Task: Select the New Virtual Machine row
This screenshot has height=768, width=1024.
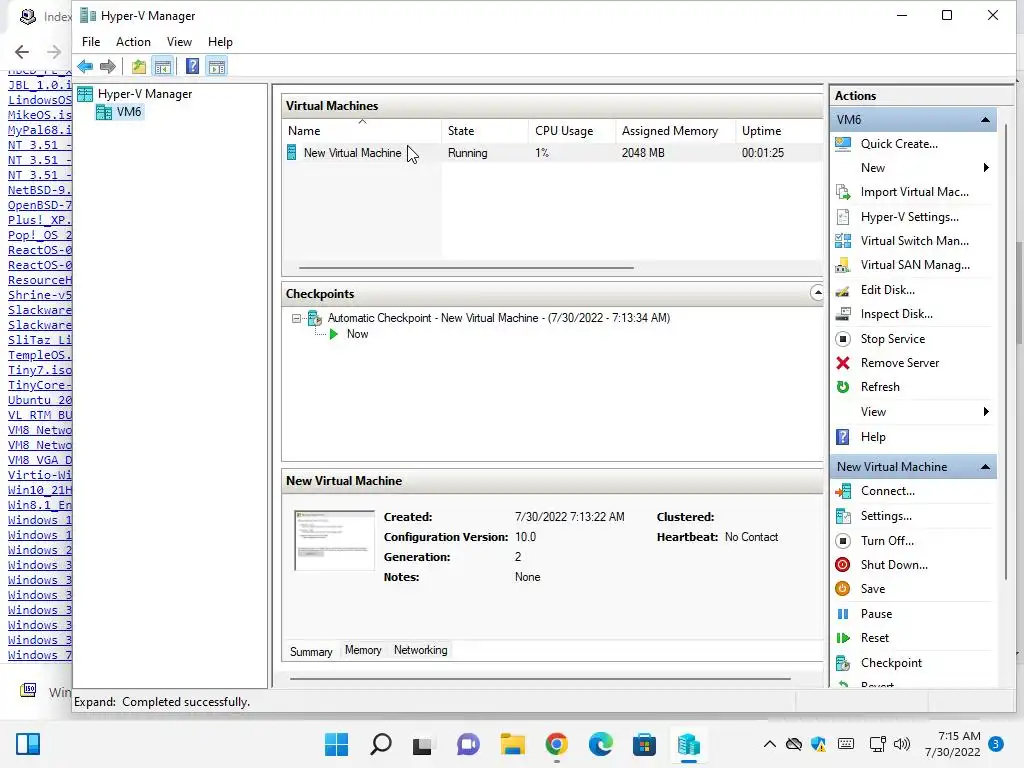Action: (x=552, y=153)
